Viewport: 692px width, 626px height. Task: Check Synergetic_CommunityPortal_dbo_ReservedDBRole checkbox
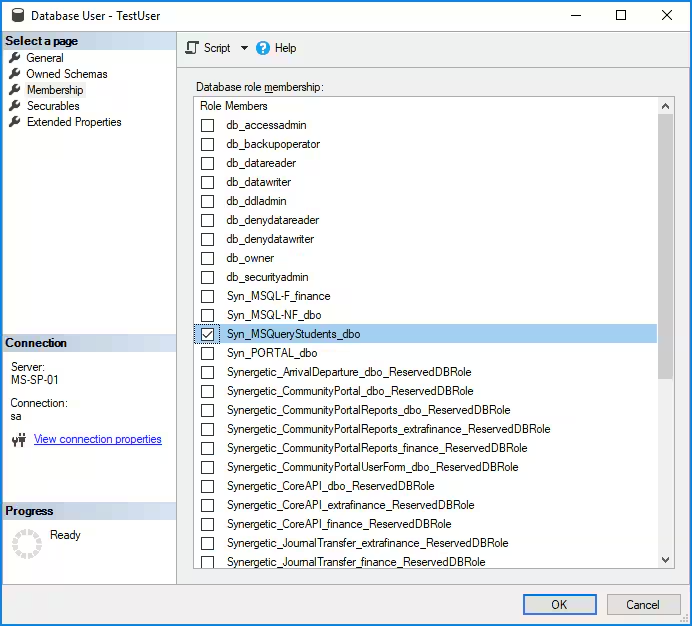[207, 391]
